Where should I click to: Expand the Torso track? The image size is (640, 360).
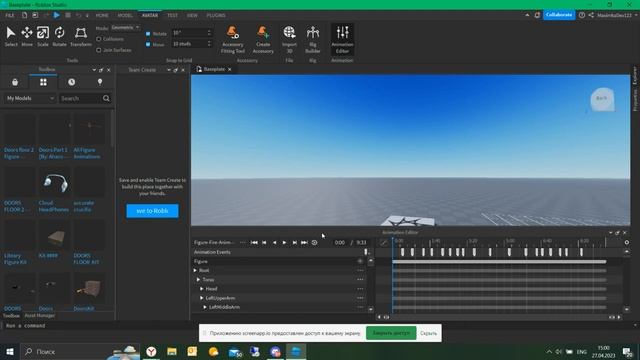click(198, 280)
